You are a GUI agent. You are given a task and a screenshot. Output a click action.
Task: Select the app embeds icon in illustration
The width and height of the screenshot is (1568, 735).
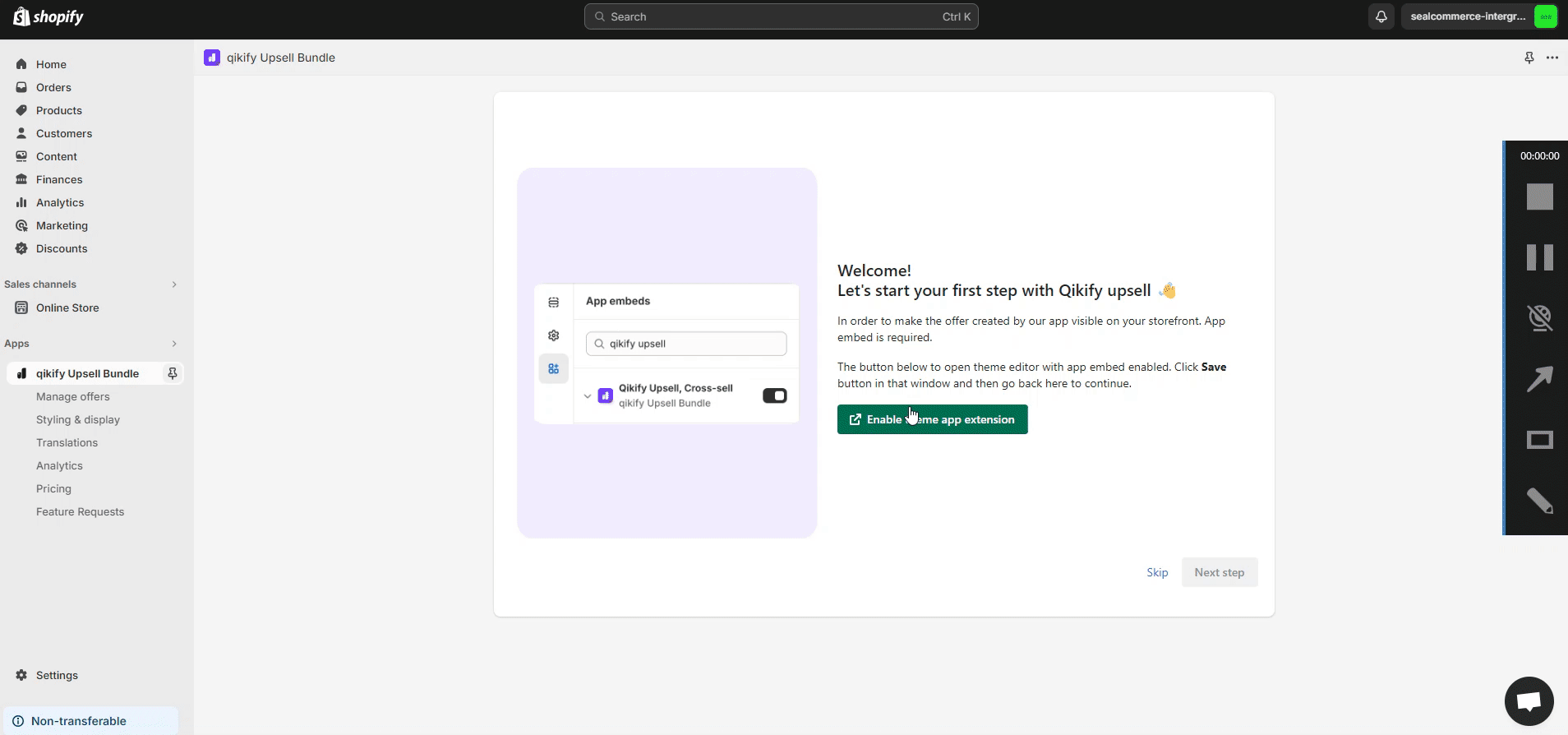pyautogui.click(x=553, y=368)
